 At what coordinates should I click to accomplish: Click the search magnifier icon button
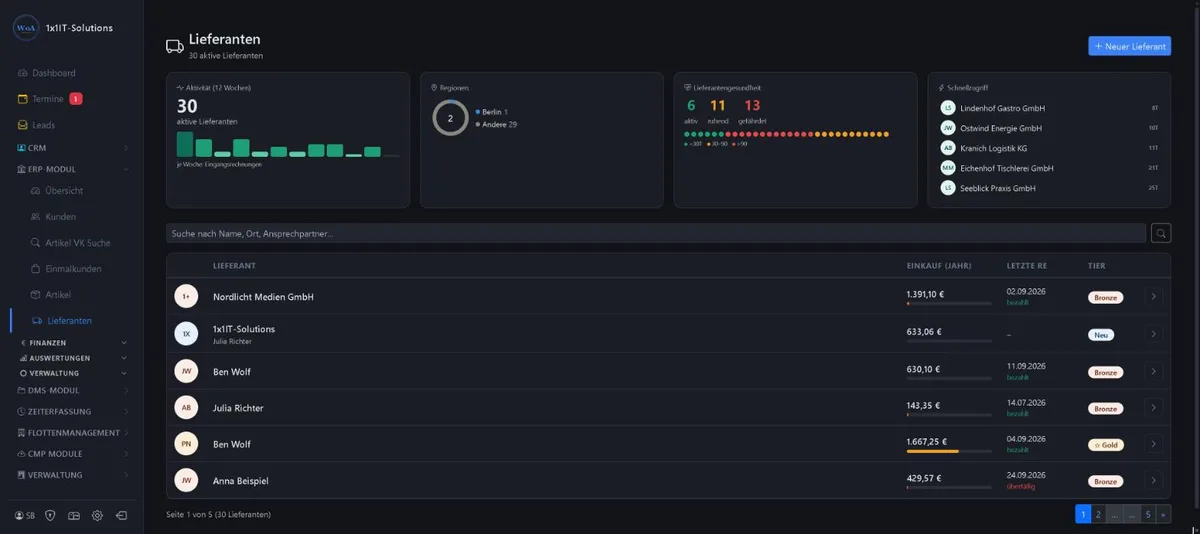1160,233
